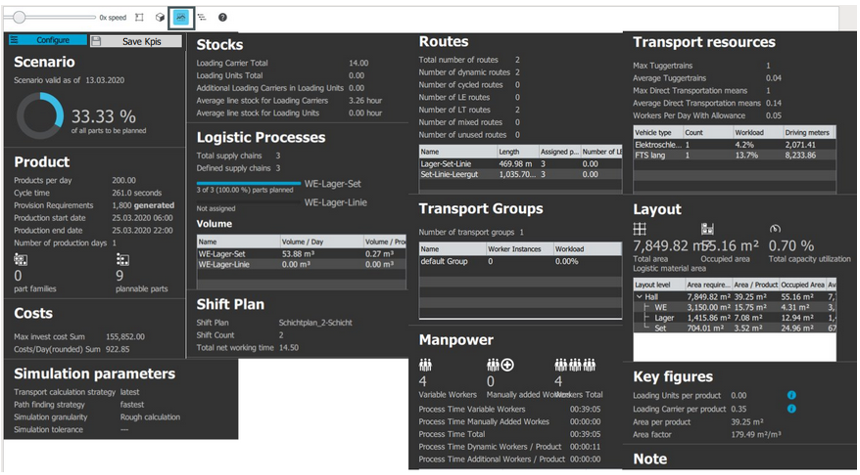Click the Manually added Workers plus icon

click(x=500, y=365)
